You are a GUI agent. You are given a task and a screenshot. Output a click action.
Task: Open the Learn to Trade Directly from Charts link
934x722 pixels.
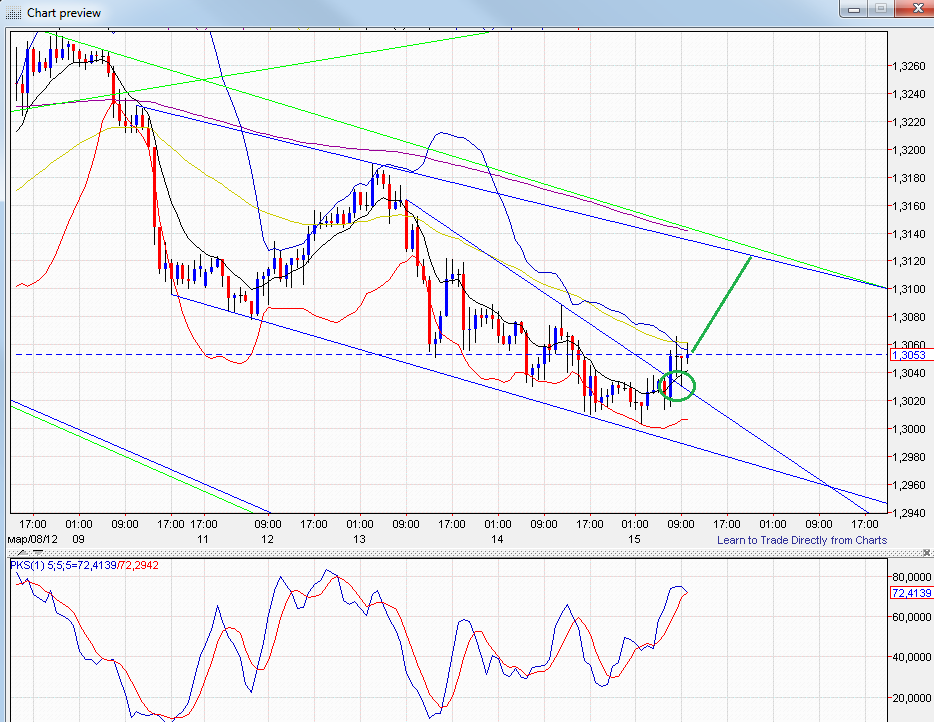point(798,540)
